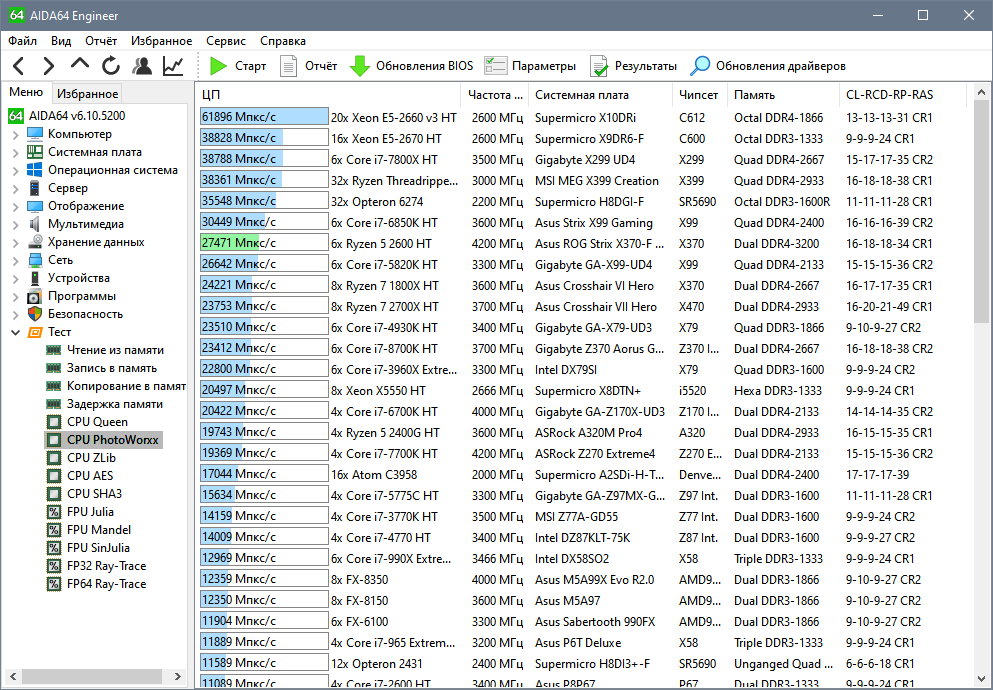The height and width of the screenshot is (690, 993).
Task: Expand the Операционная система tree node
Action: point(15,170)
